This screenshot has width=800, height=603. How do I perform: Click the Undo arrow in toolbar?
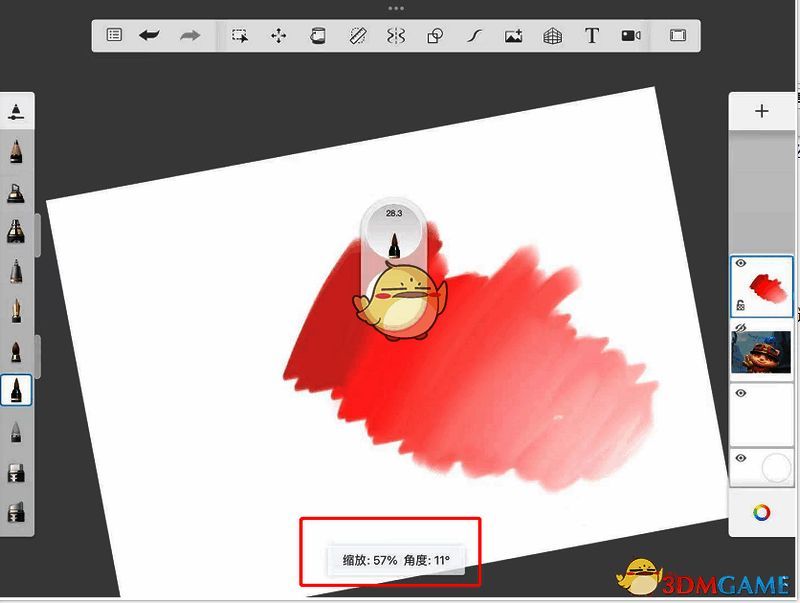(x=149, y=34)
